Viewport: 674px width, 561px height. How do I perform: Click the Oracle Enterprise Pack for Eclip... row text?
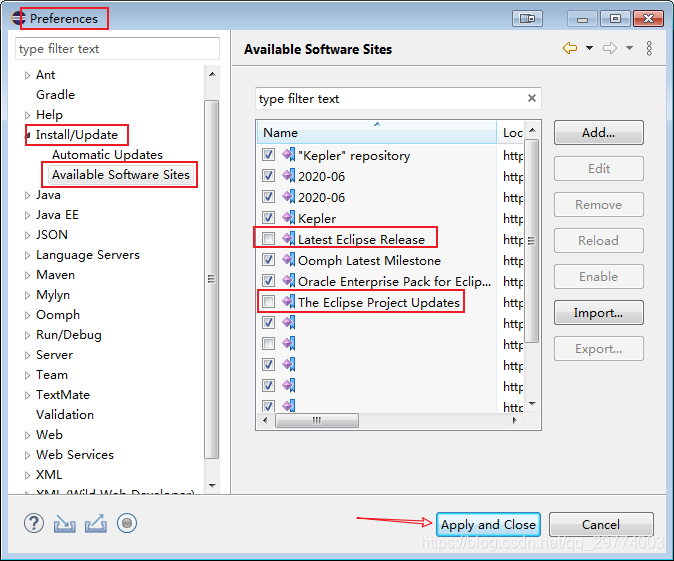(x=394, y=282)
